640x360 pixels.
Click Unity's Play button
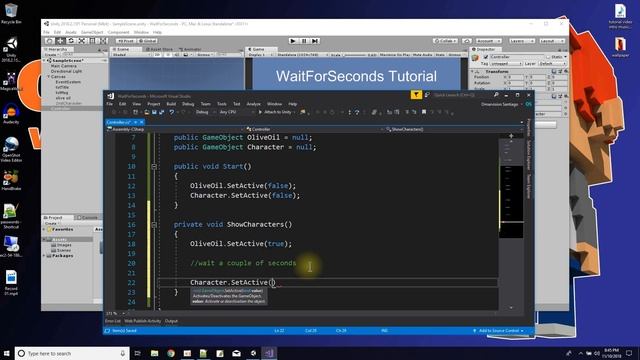pyautogui.click(x=293, y=41)
